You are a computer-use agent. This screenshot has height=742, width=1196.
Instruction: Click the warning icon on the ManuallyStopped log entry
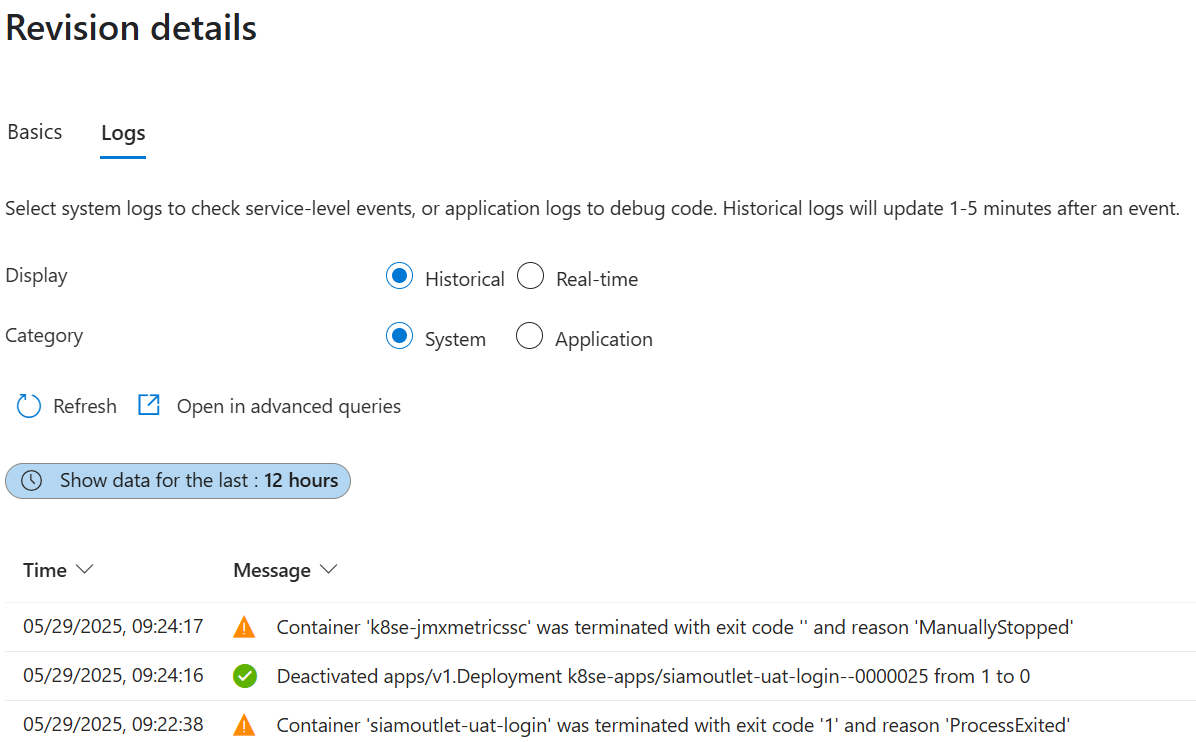click(x=244, y=626)
